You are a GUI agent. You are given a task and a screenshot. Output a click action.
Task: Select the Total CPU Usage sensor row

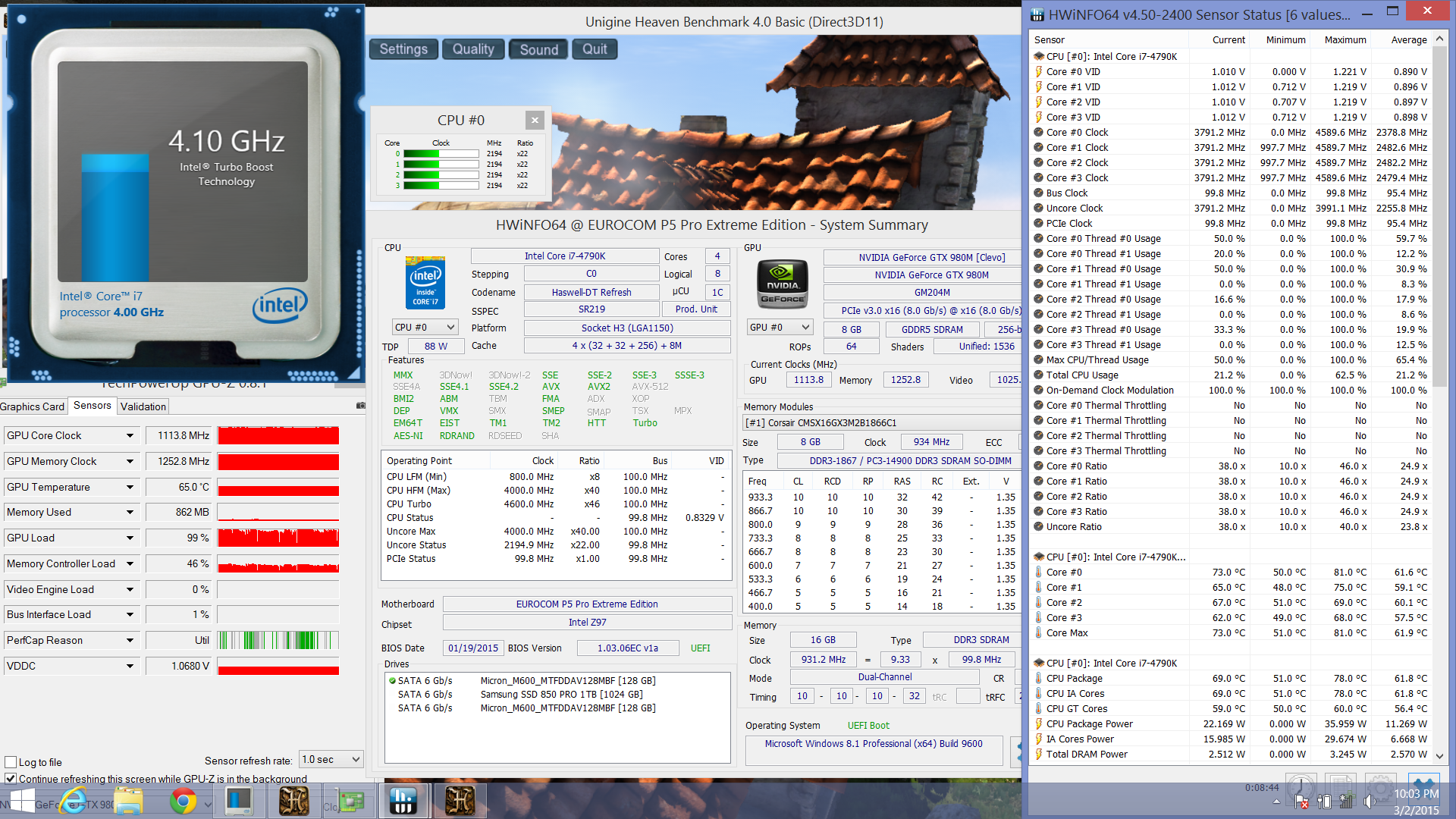tap(1232, 375)
